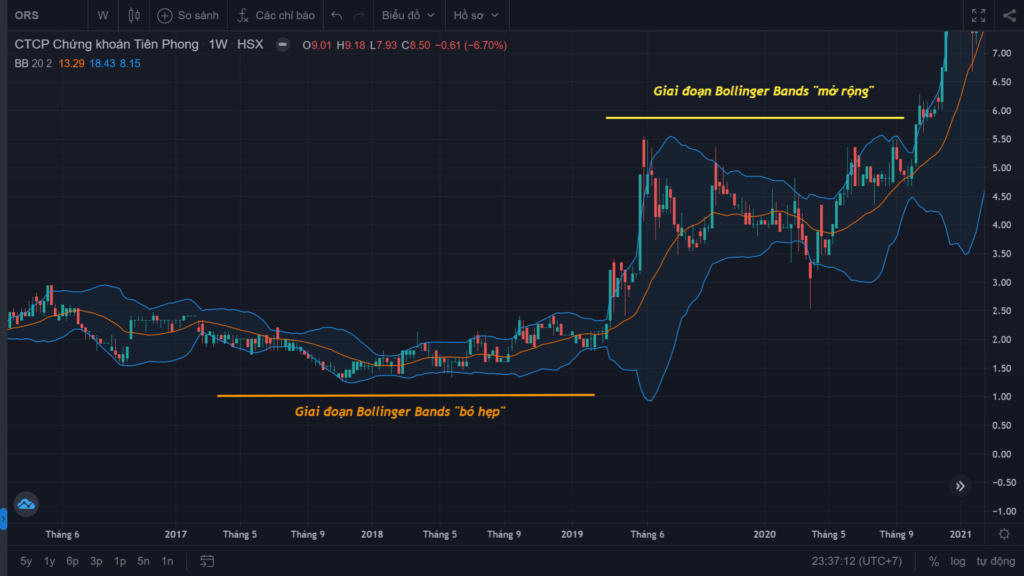Select the BB 20 2 indicator legend
The image size is (1024, 576).
33,63
